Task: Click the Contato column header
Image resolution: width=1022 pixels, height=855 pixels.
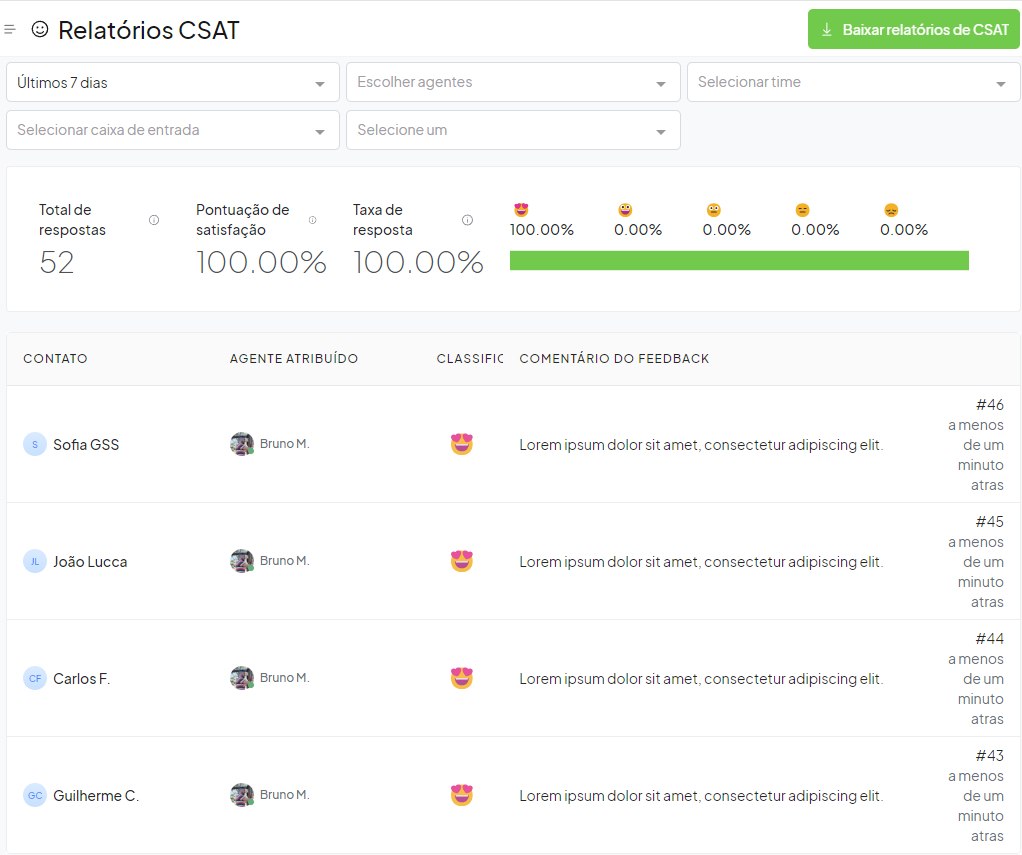Action: pyautogui.click(x=55, y=359)
